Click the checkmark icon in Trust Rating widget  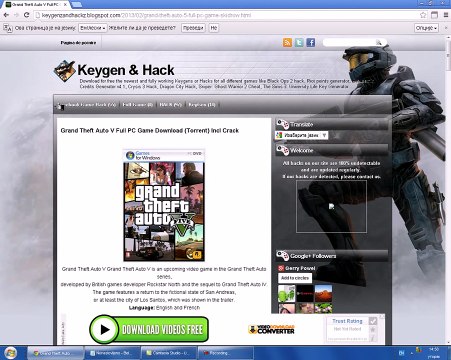click(373, 321)
